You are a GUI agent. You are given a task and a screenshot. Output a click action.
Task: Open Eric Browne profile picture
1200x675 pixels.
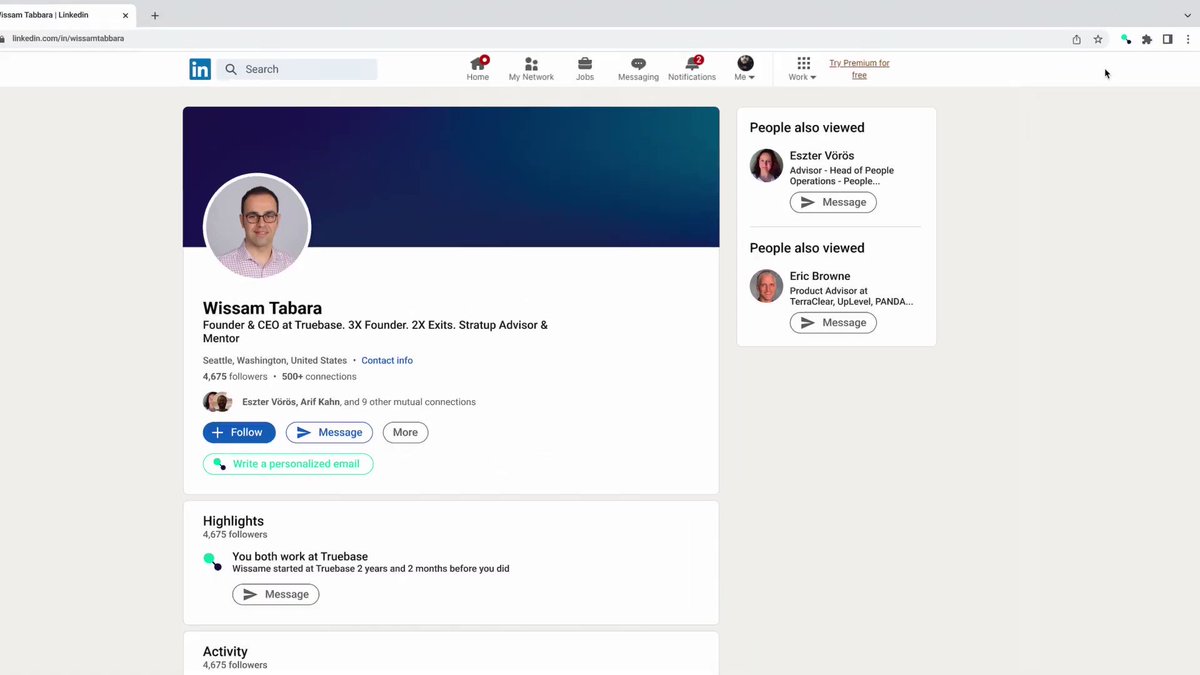767,286
